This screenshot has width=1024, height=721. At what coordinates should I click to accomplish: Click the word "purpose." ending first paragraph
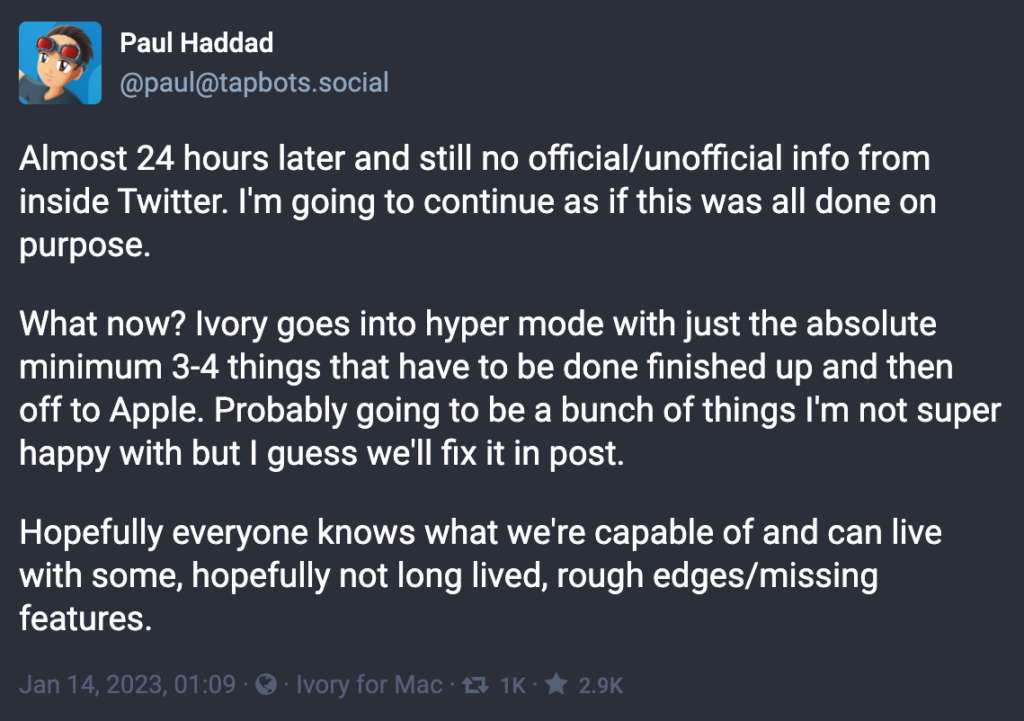coord(85,246)
